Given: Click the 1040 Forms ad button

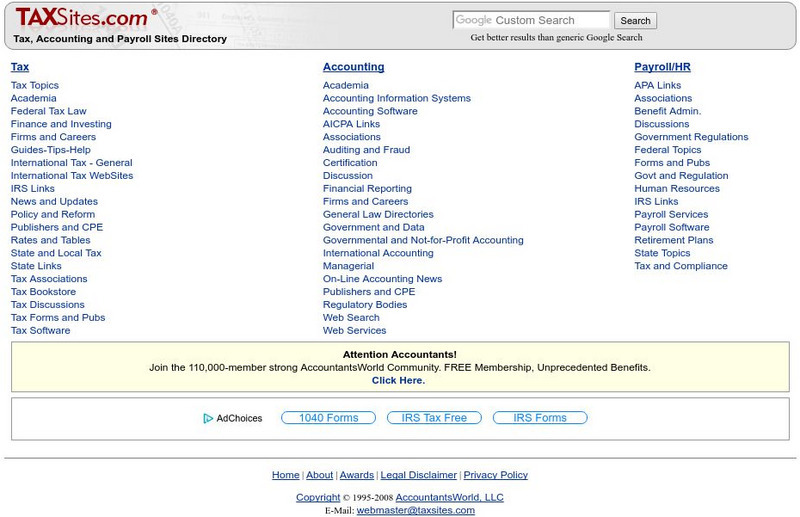Looking at the screenshot, I should 329,418.
